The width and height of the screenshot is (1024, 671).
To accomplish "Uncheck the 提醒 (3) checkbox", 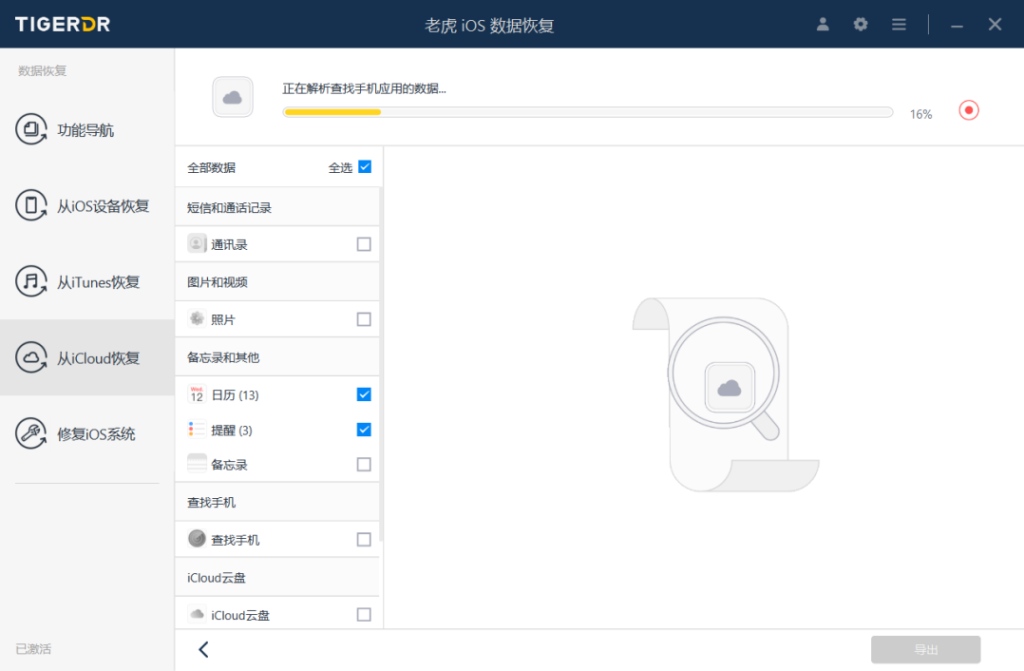I will pos(364,430).
